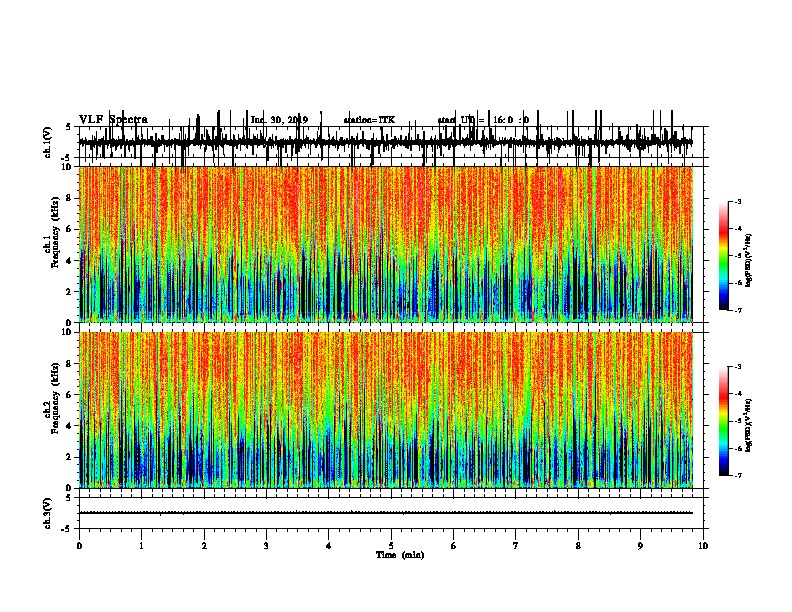
Task: Click the 'ch.3(V)' axis label
Action: tap(48, 513)
